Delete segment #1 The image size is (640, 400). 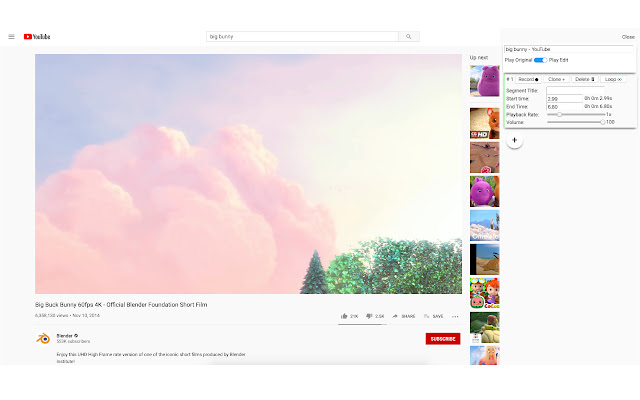(584, 79)
